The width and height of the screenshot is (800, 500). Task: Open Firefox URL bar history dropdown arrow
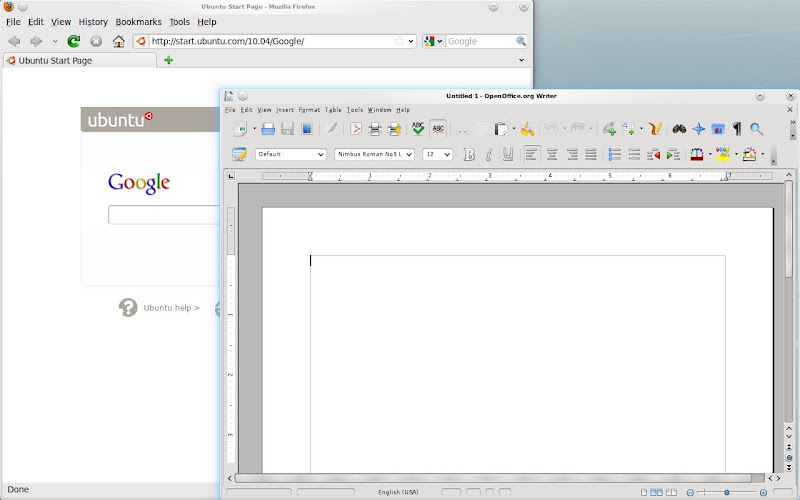click(x=411, y=41)
